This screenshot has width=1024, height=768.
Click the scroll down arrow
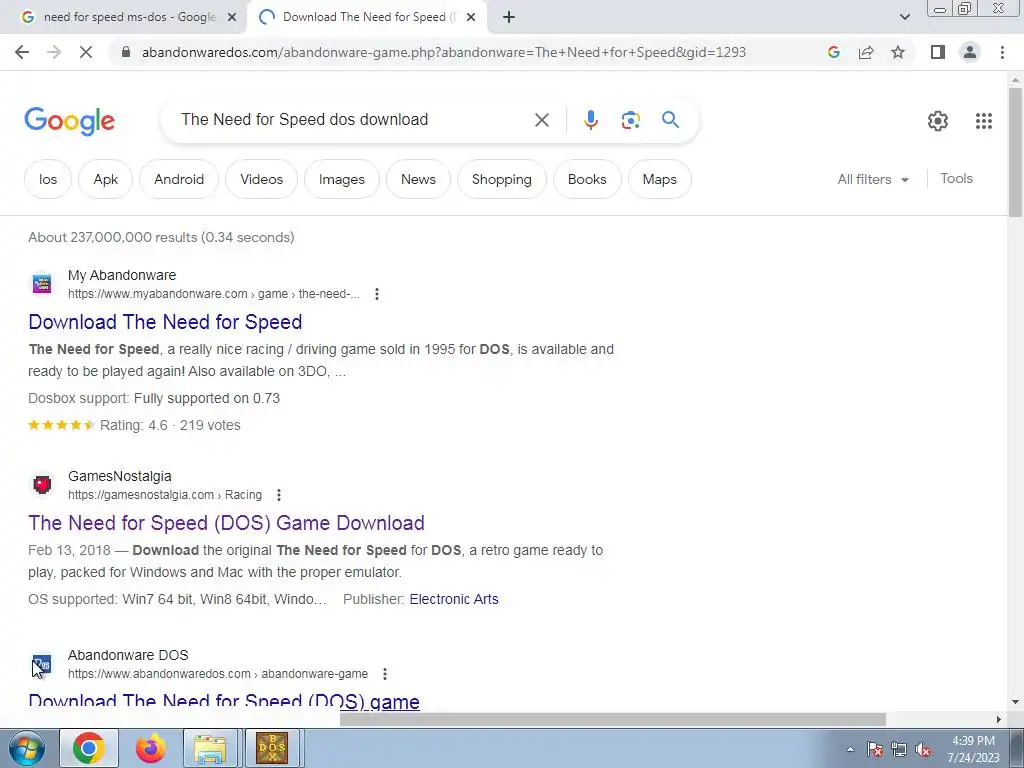click(1015, 702)
